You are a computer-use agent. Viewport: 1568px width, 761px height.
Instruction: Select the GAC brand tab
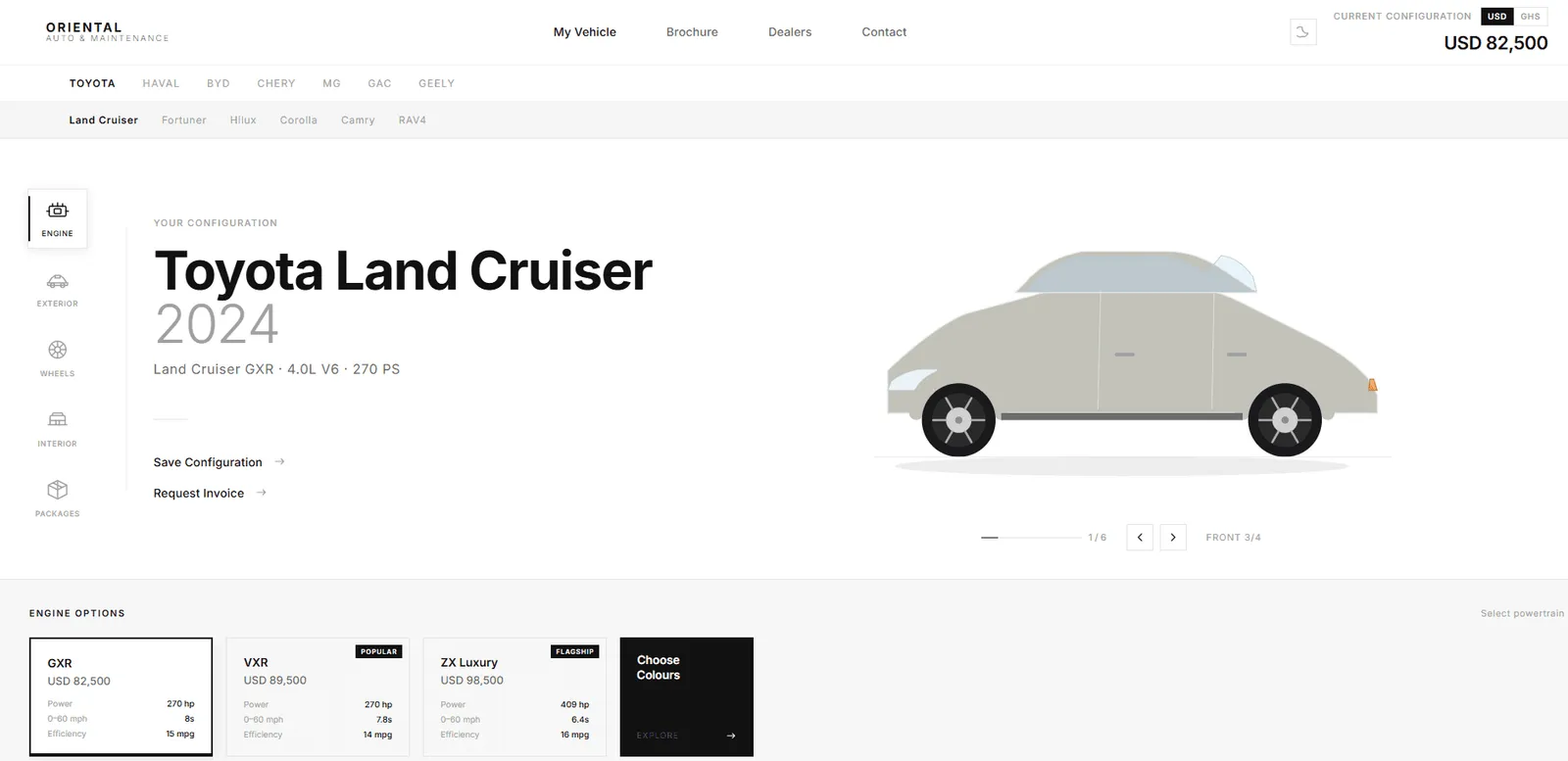click(379, 83)
